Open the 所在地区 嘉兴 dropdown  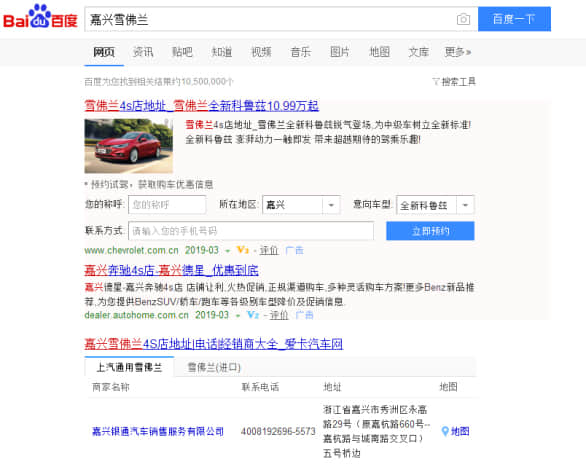[x=301, y=205]
